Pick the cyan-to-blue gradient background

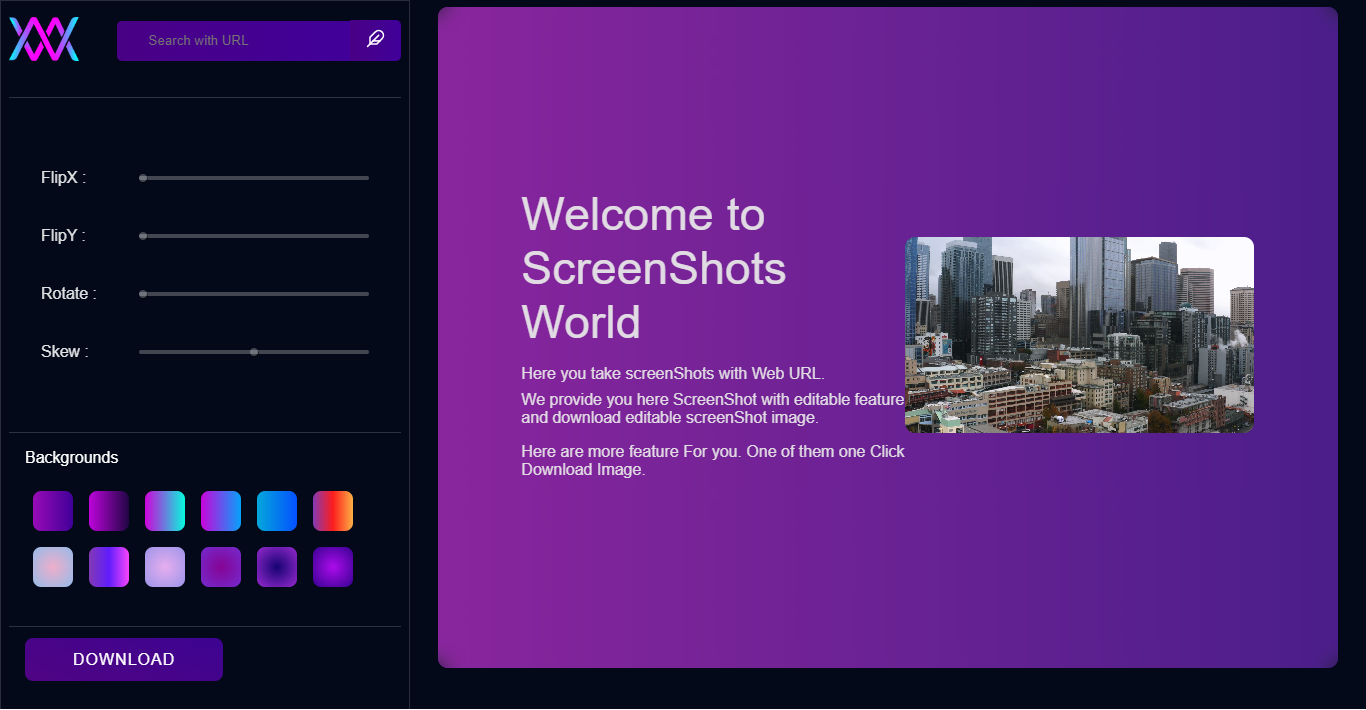pyautogui.click(x=277, y=511)
